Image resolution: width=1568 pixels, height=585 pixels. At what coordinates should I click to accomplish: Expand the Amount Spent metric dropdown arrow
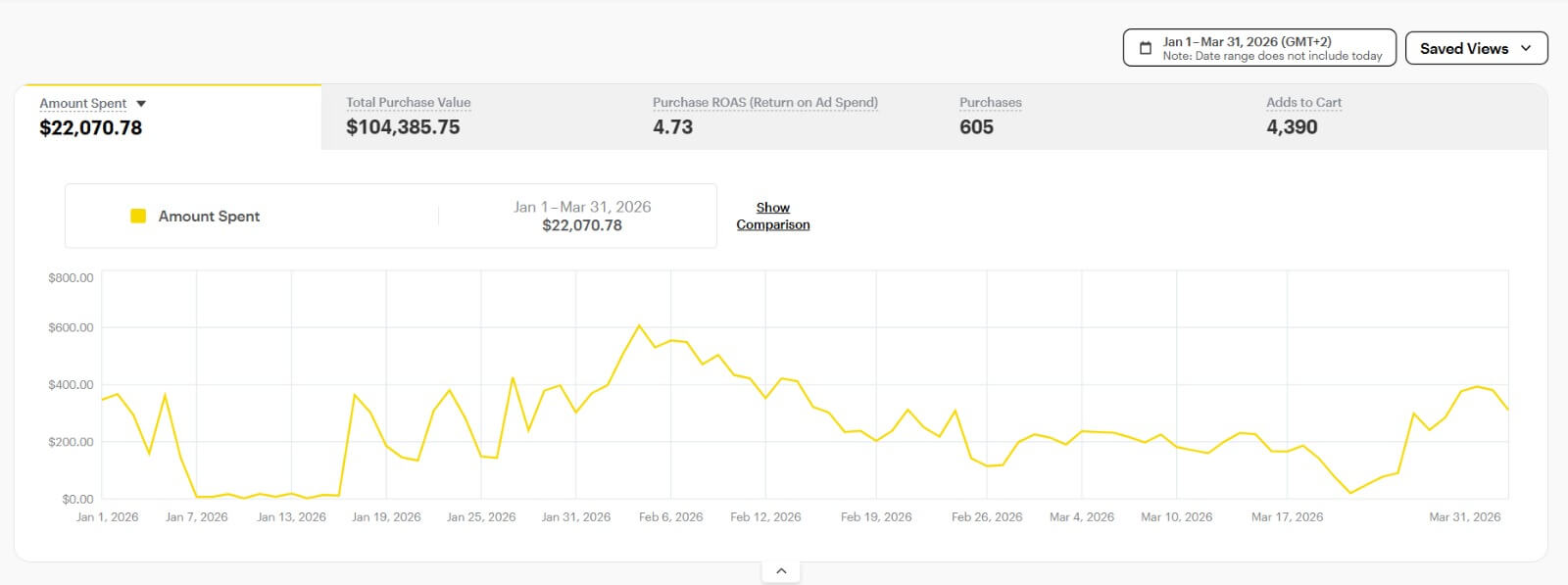pos(141,104)
